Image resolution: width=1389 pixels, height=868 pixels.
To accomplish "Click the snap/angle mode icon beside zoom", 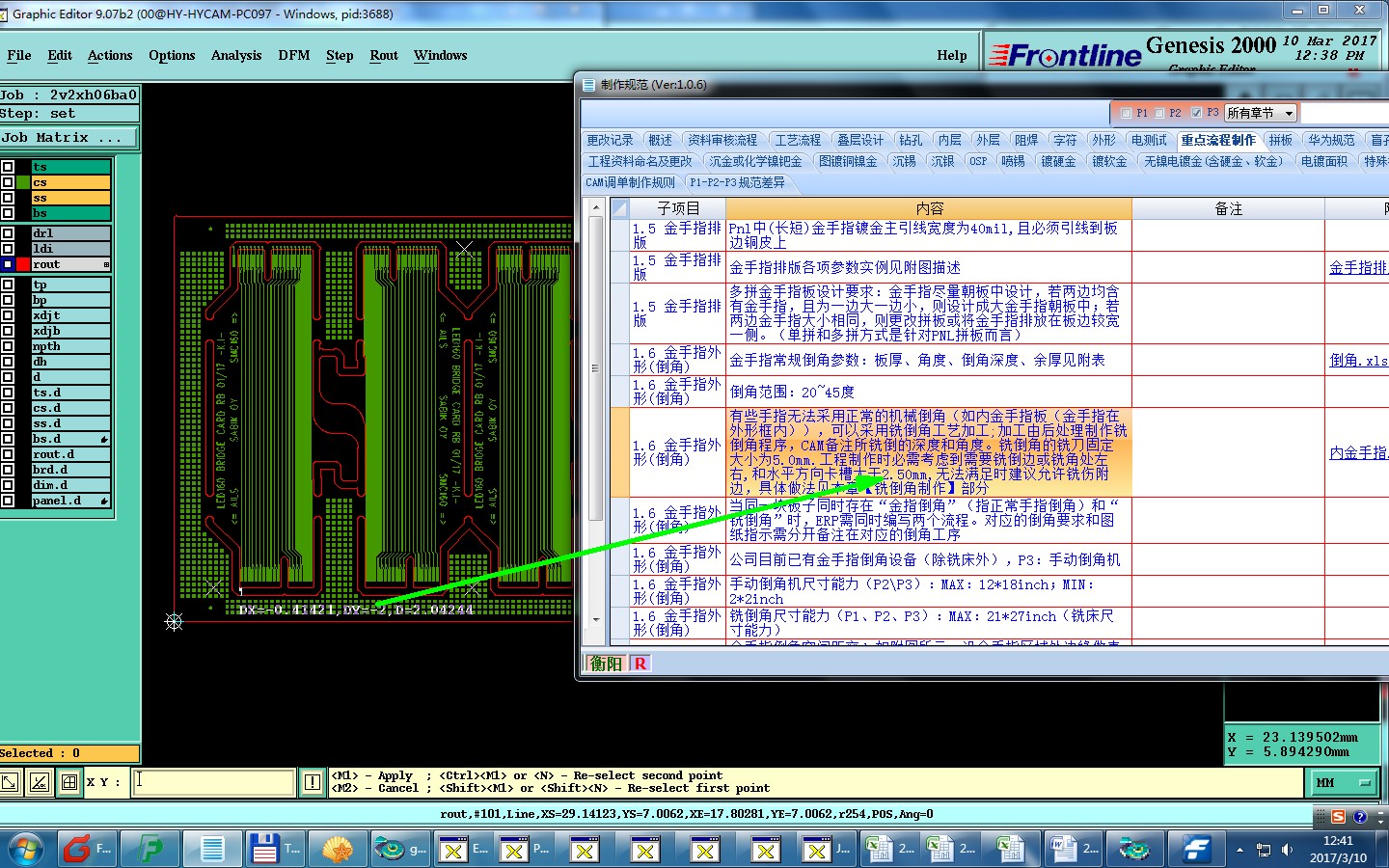I will [40, 782].
